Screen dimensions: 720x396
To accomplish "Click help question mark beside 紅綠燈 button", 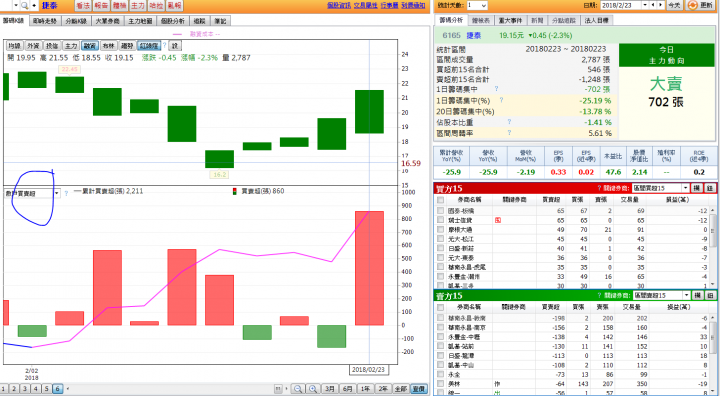I will [164, 45].
